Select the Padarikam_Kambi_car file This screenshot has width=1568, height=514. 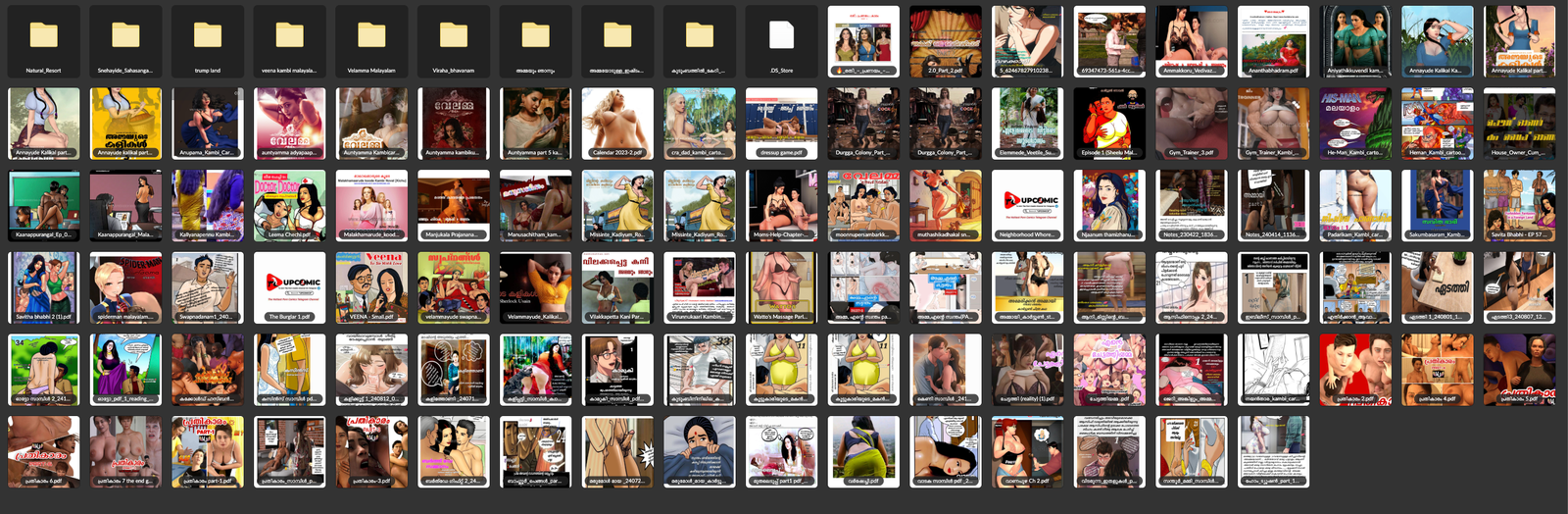(1355, 207)
